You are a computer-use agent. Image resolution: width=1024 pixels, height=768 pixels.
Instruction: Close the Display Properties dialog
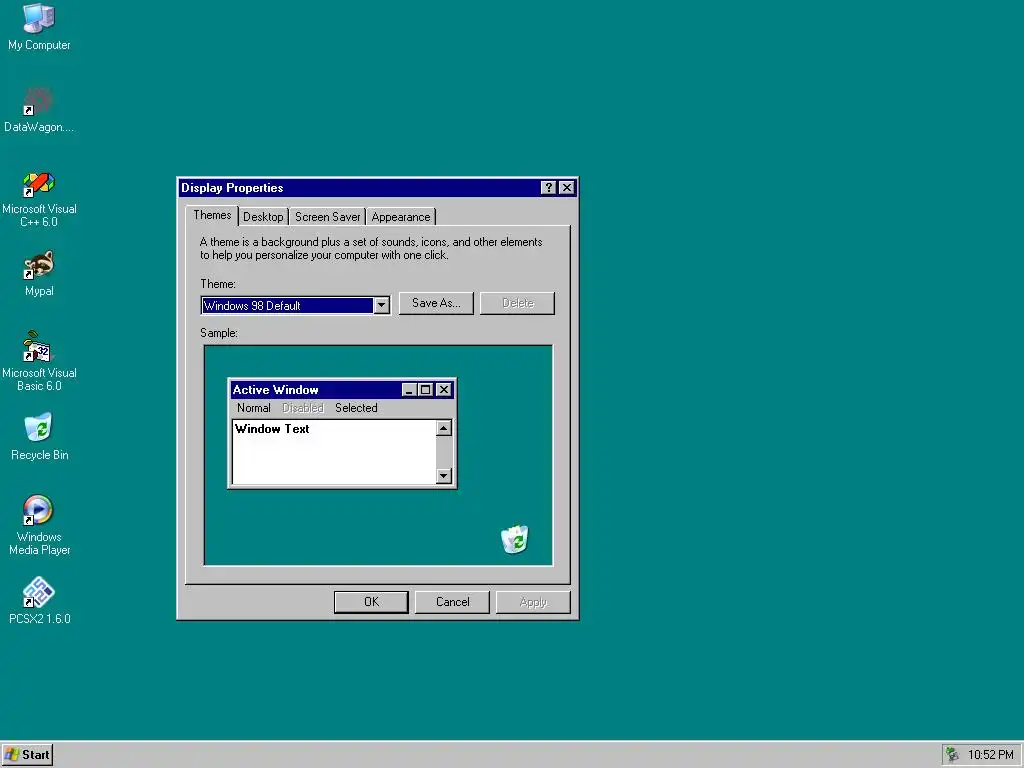point(567,188)
